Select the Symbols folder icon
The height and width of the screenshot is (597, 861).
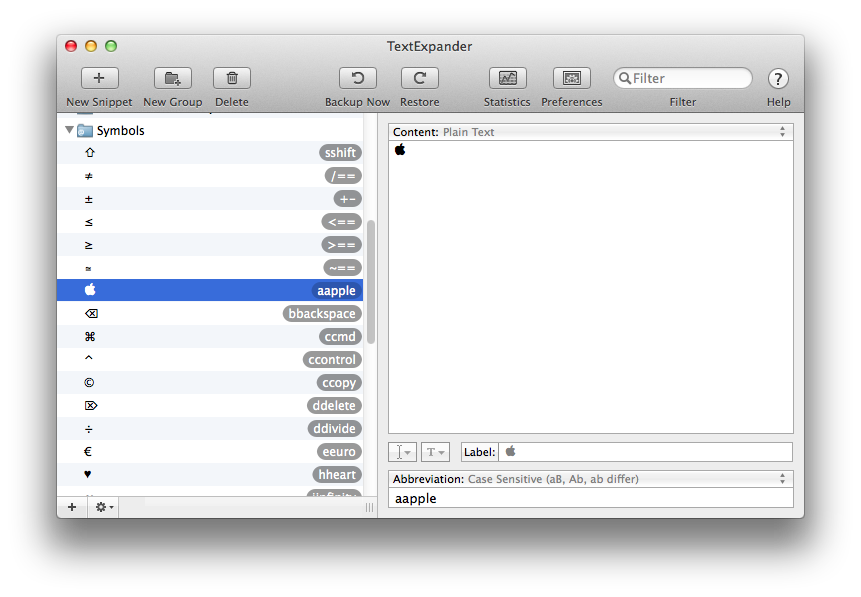click(x=85, y=131)
